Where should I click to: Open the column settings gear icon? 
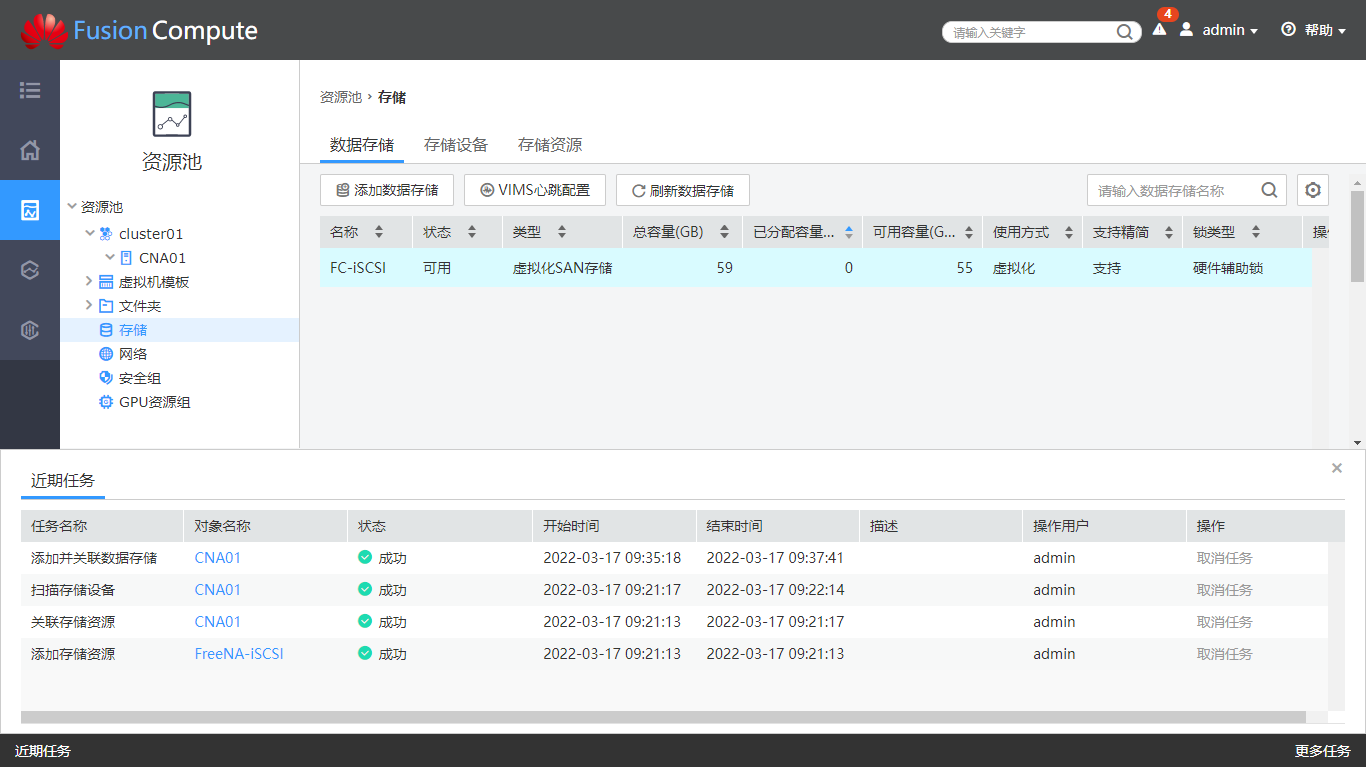click(x=1312, y=189)
